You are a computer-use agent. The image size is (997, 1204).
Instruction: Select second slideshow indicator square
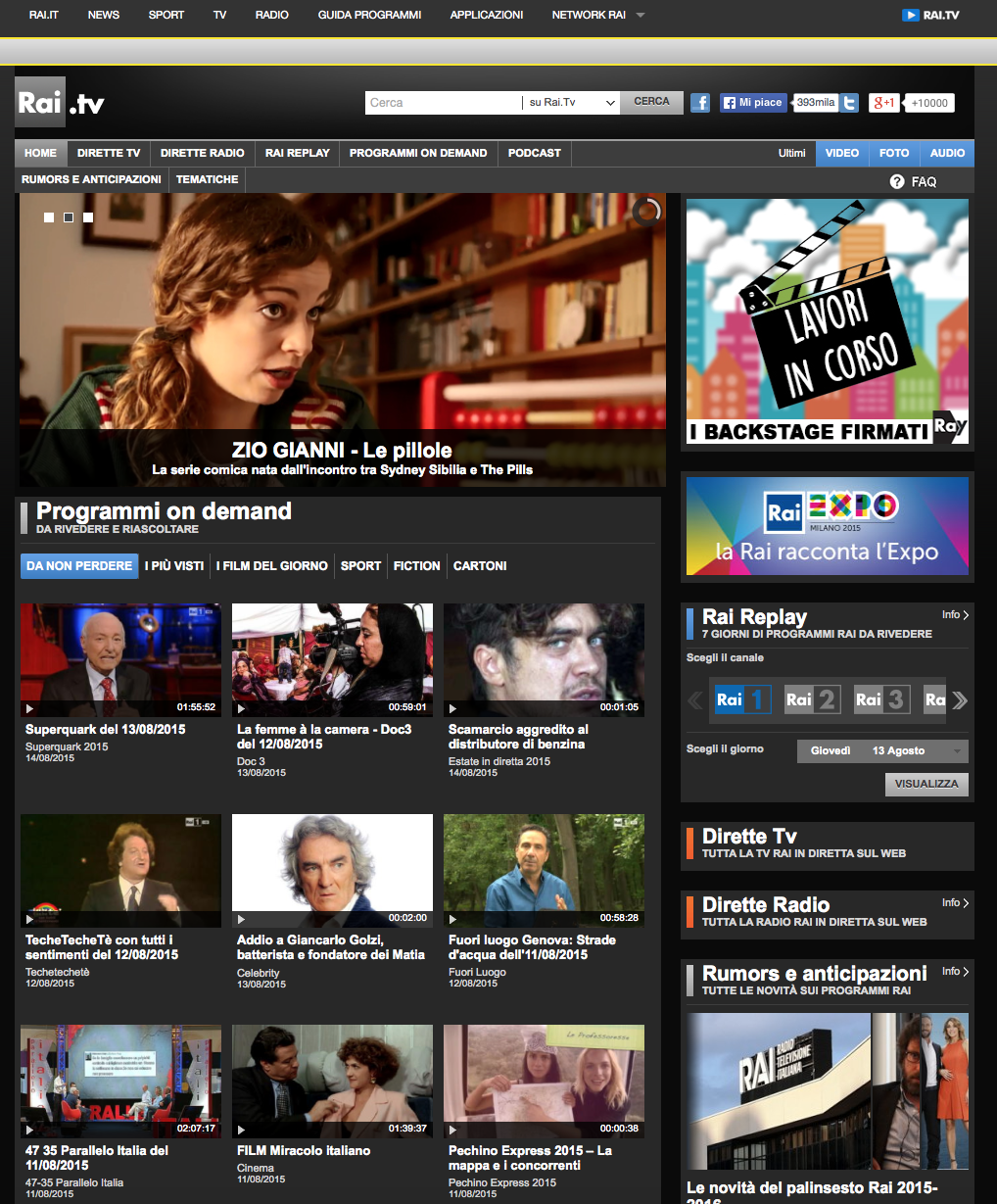tap(69, 217)
